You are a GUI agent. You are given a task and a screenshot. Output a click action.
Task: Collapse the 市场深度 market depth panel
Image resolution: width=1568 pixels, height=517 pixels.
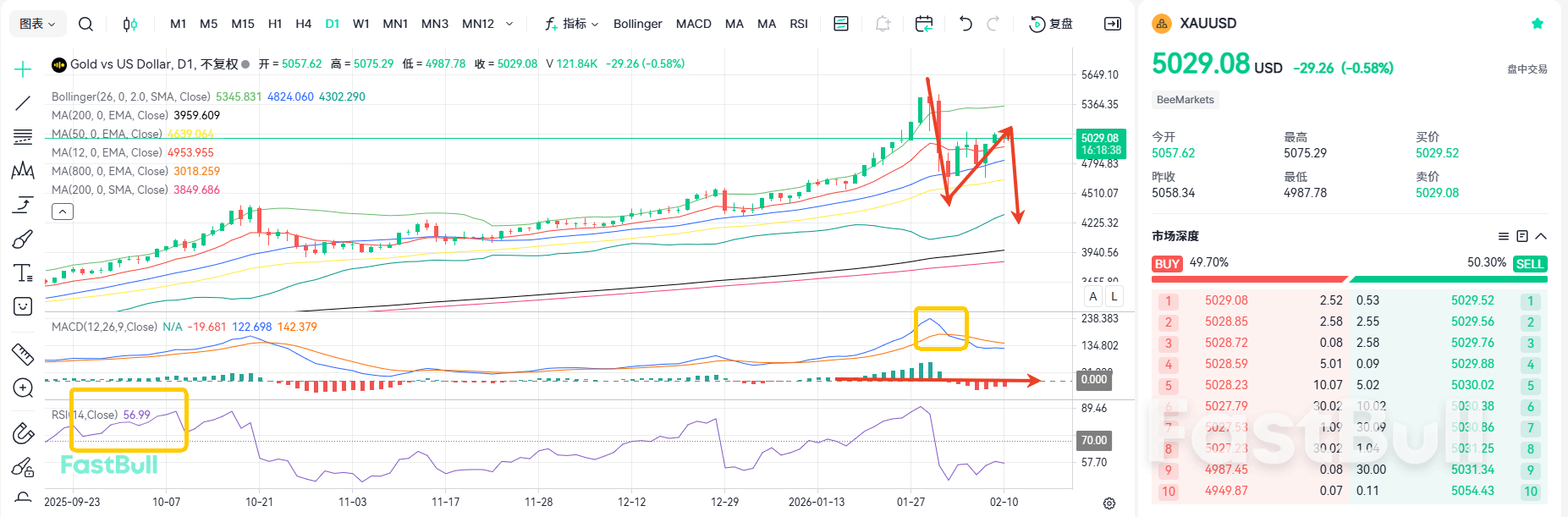point(1541,236)
